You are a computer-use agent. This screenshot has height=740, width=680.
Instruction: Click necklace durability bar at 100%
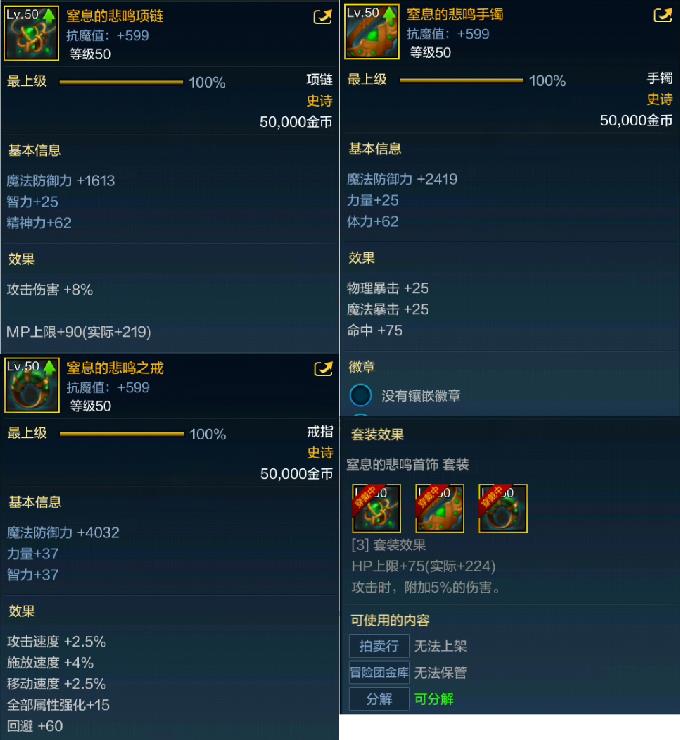click(x=121, y=82)
